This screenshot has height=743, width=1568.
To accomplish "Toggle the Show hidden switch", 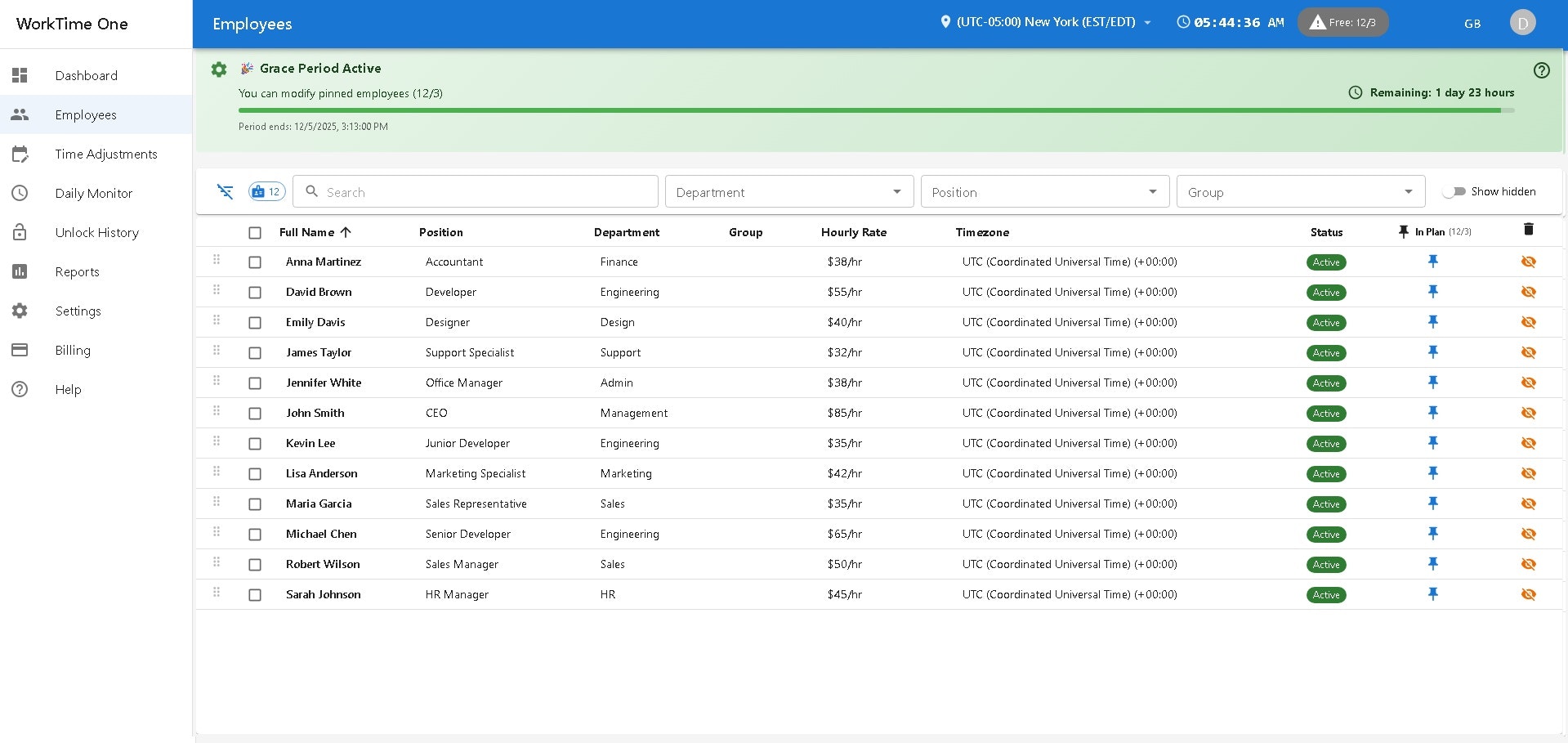I will [x=1454, y=191].
